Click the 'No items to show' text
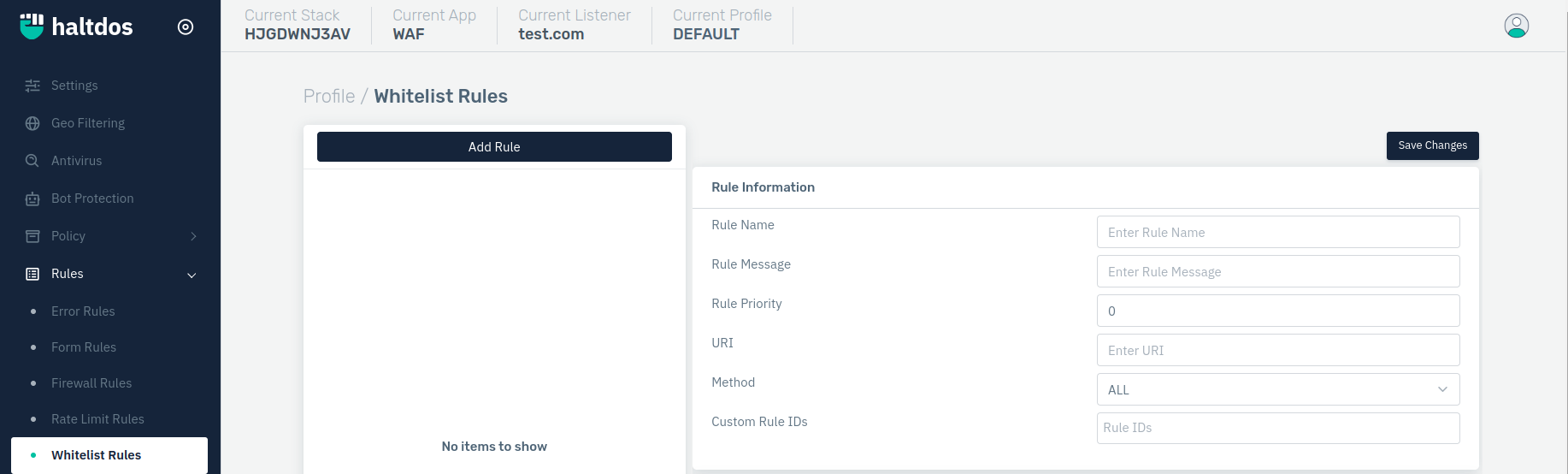Screen dimensions: 1568x474 click(x=494, y=447)
